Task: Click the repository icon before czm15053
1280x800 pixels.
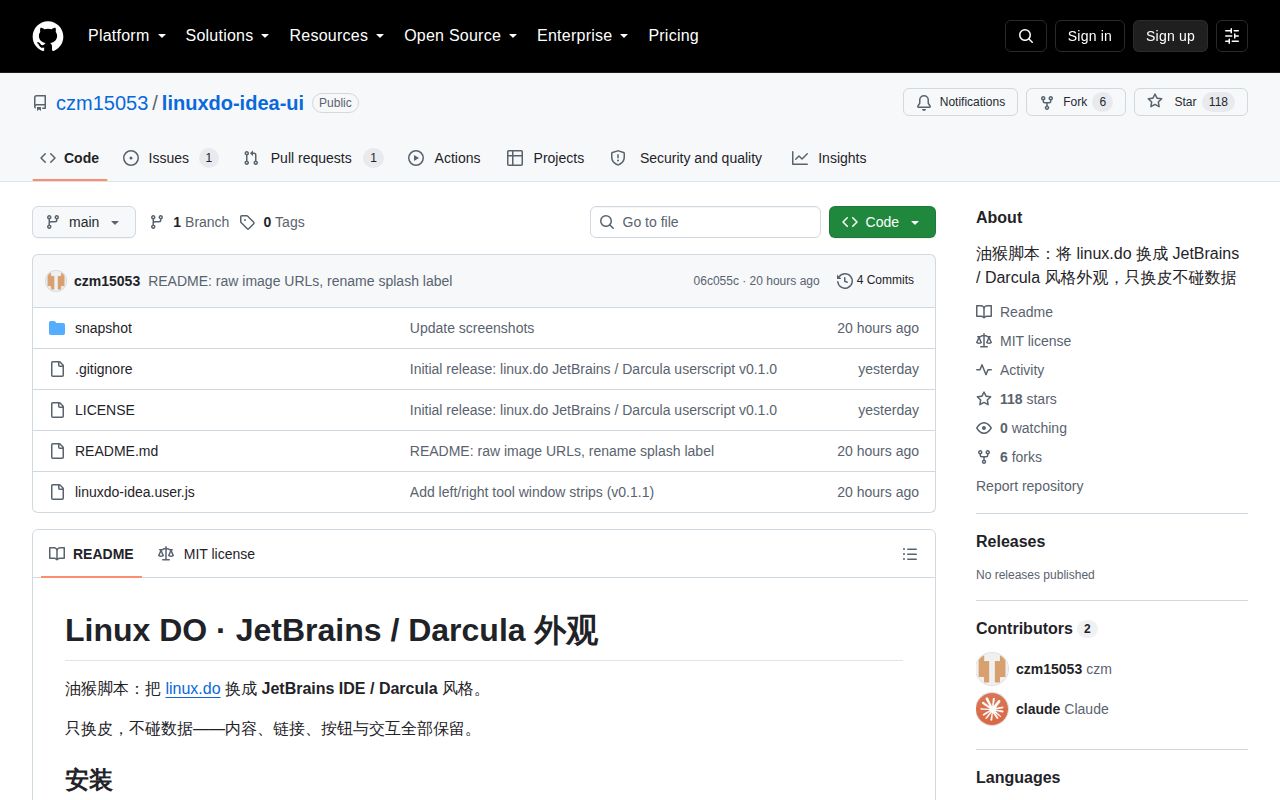Action: coord(40,103)
